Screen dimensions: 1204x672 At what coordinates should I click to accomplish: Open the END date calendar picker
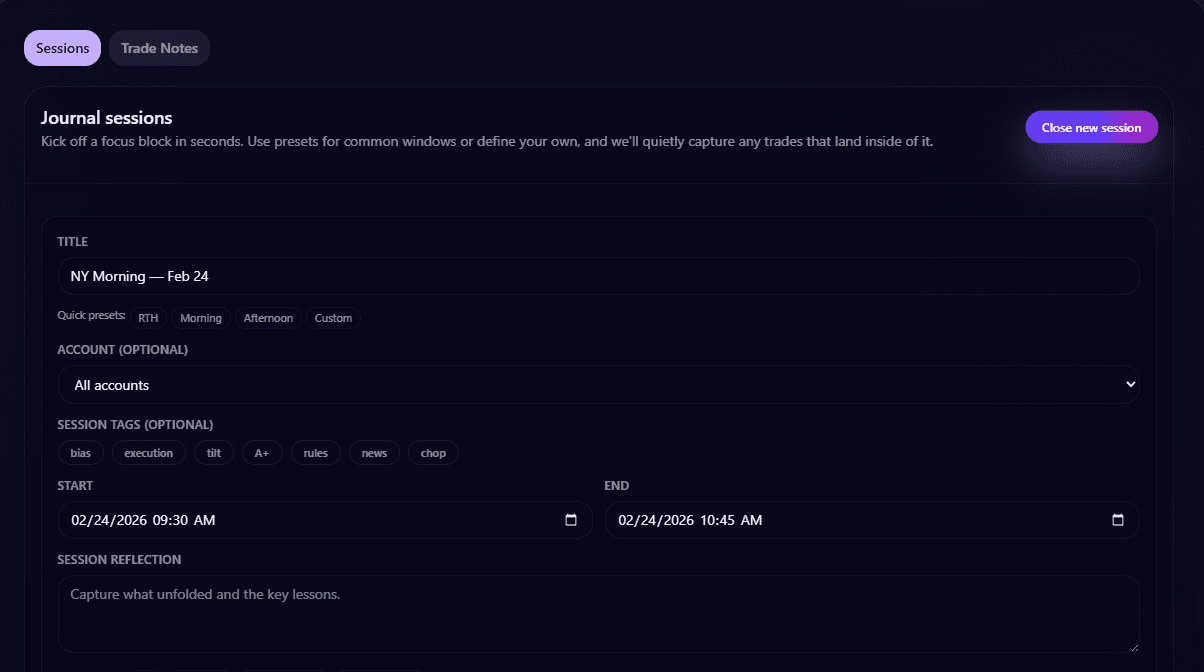click(x=1116, y=520)
